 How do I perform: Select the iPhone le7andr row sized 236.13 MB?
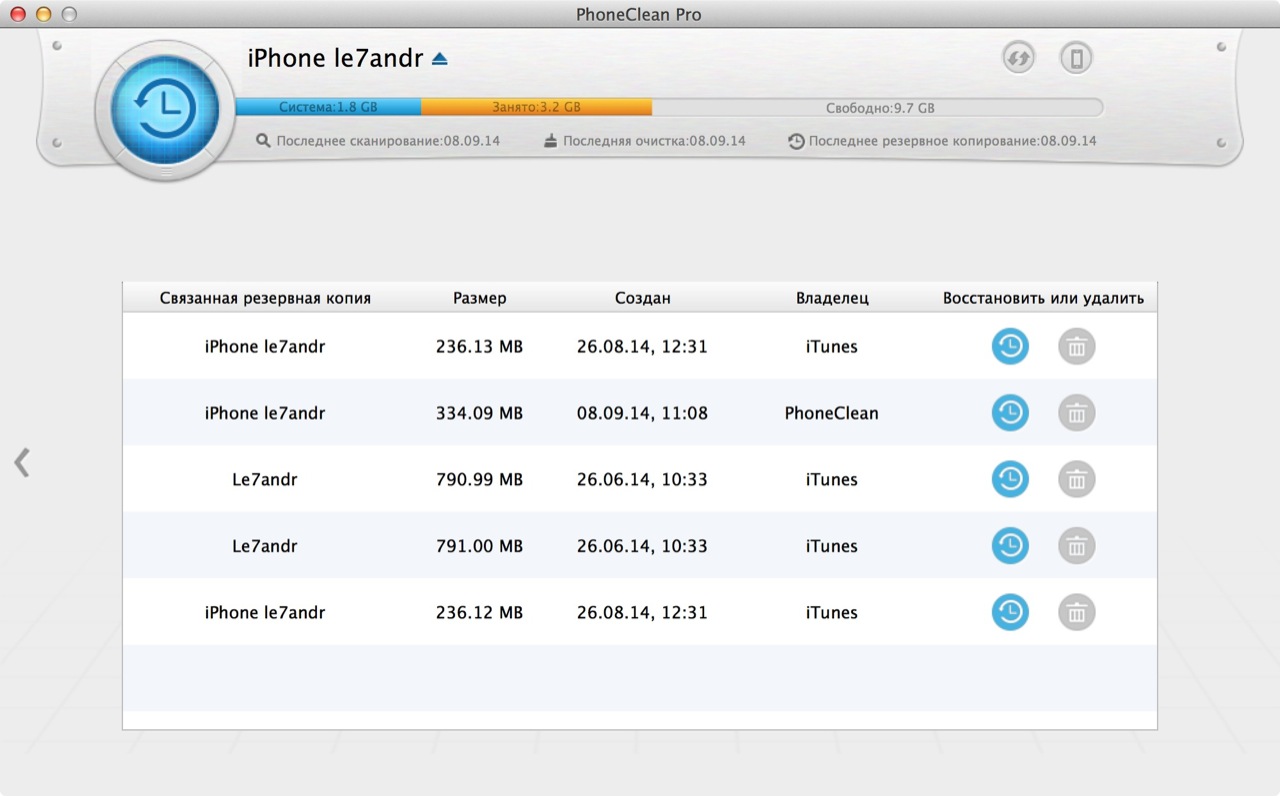pyautogui.click(x=640, y=346)
